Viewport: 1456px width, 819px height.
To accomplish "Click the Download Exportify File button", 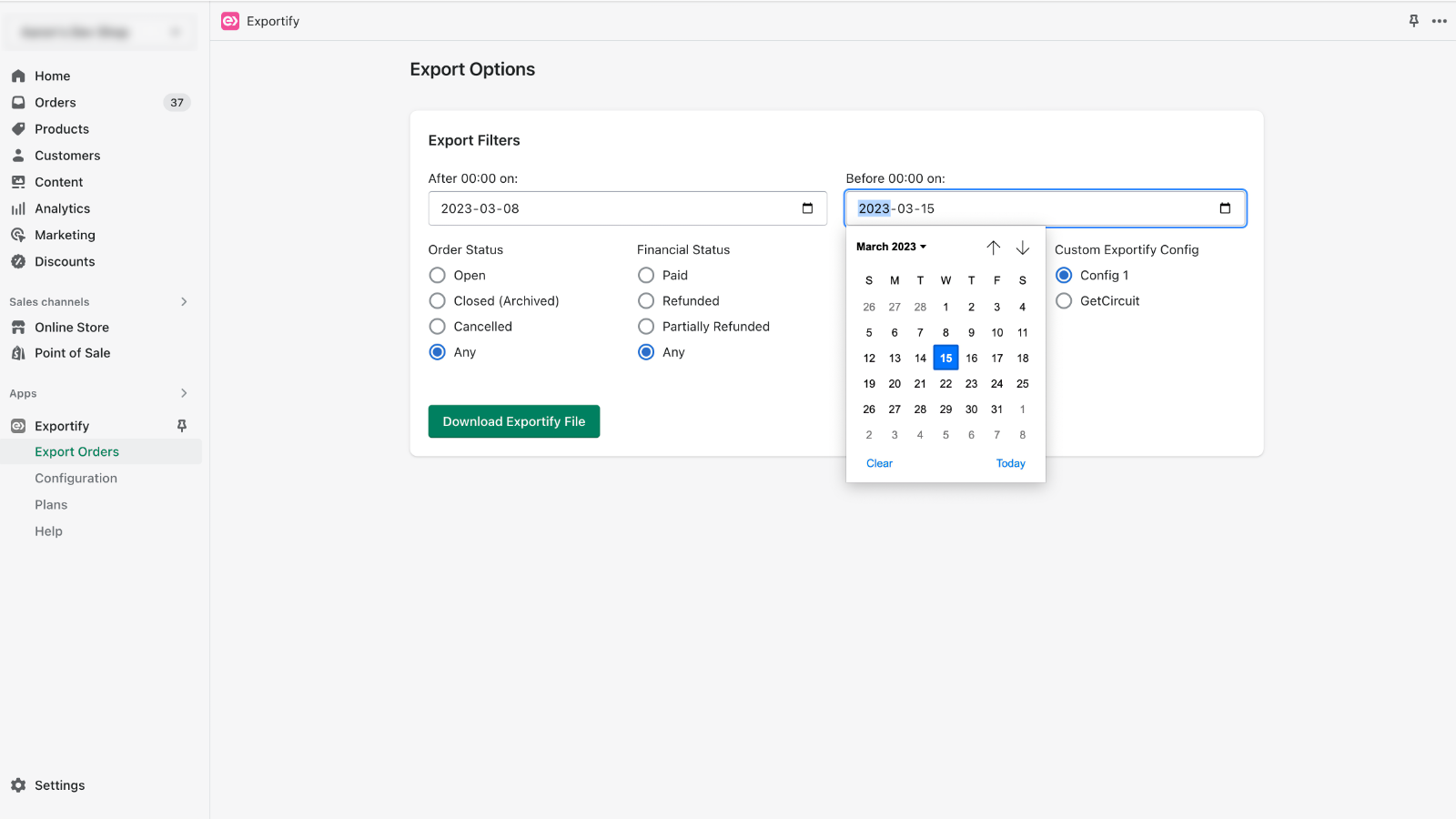I will 513,420.
